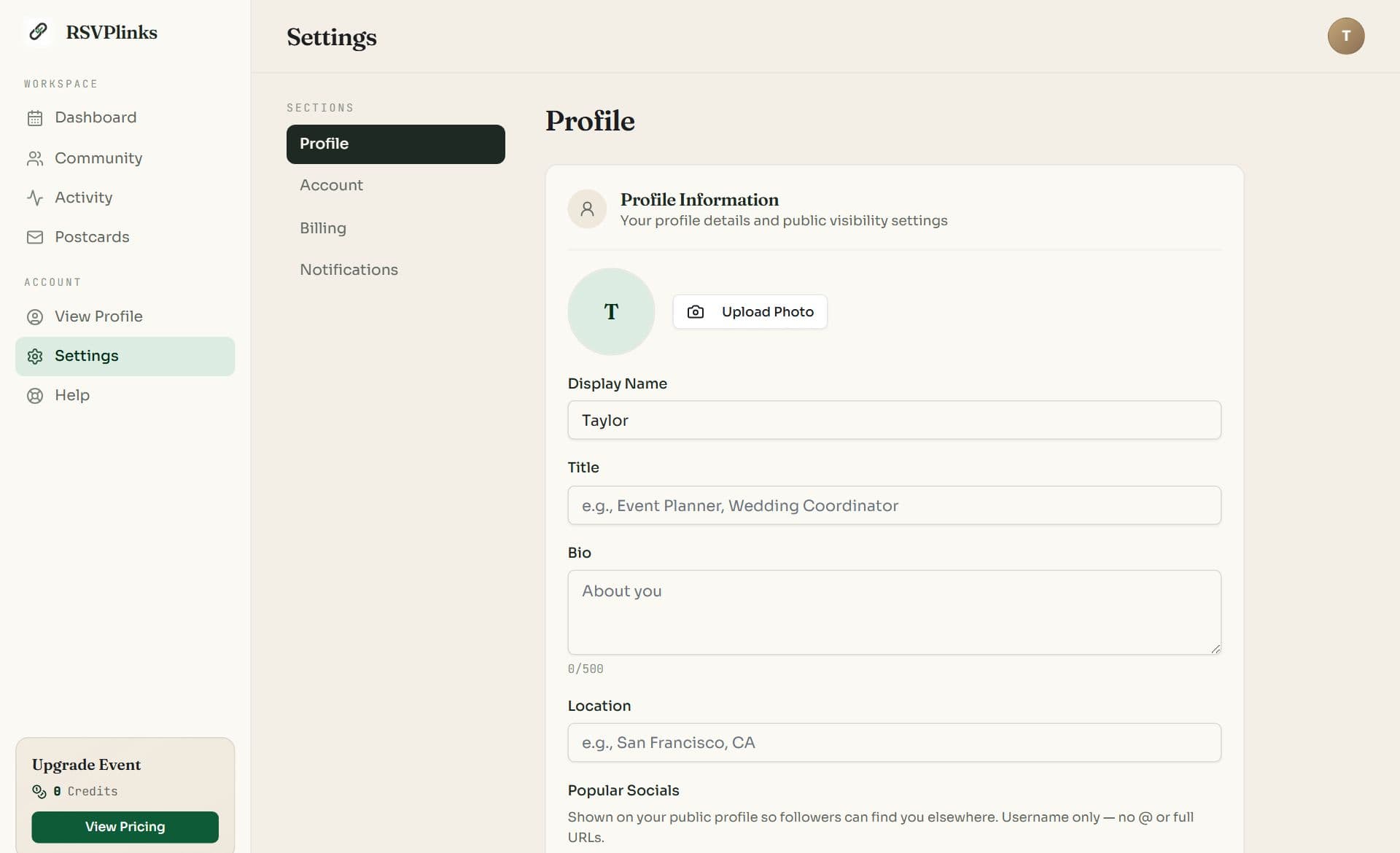Click the Location input field
This screenshot has width=1400, height=853.
(x=894, y=742)
